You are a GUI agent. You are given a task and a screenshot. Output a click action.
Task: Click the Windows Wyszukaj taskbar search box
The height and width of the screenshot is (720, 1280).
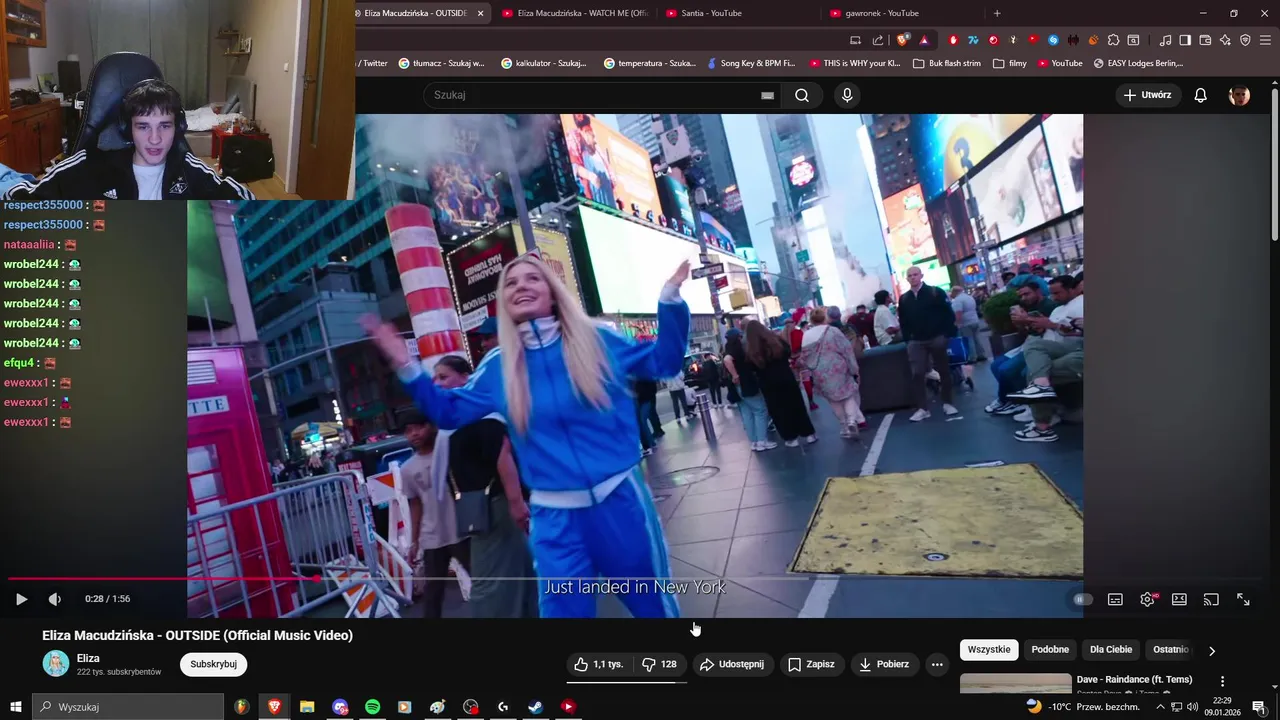[x=128, y=706]
